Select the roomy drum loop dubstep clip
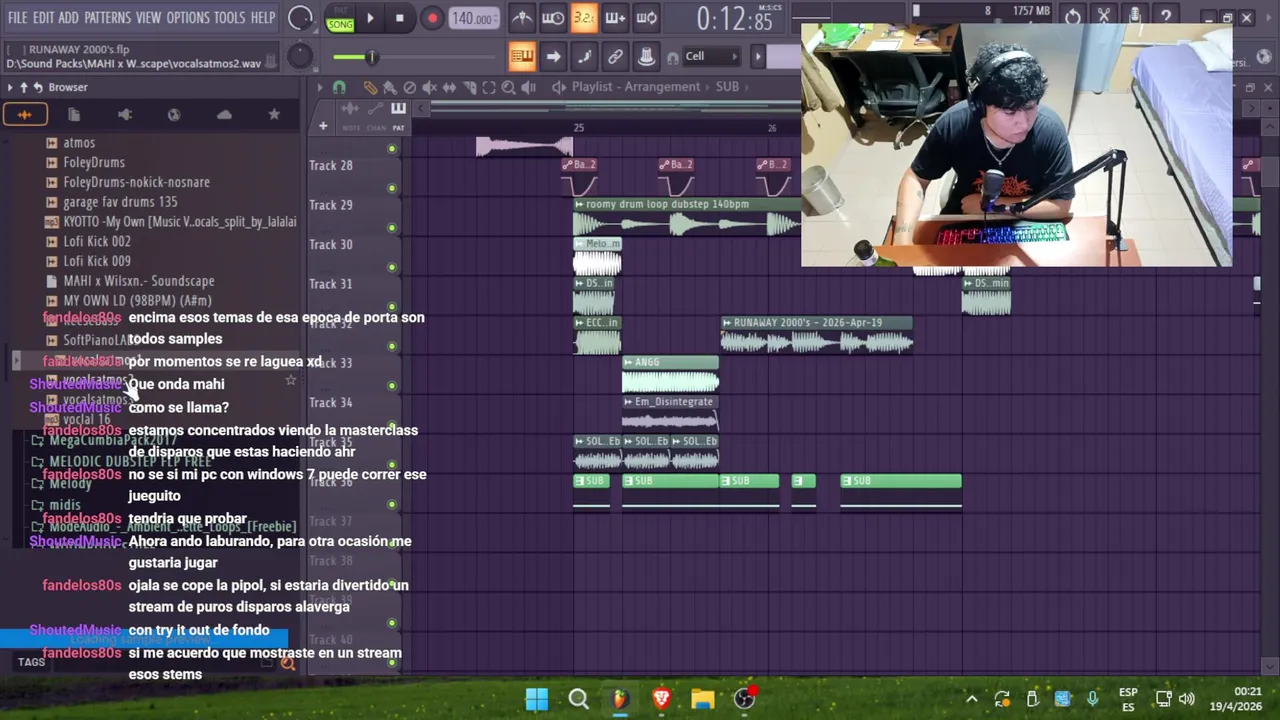This screenshot has width=1280, height=720. pos(686,217)
